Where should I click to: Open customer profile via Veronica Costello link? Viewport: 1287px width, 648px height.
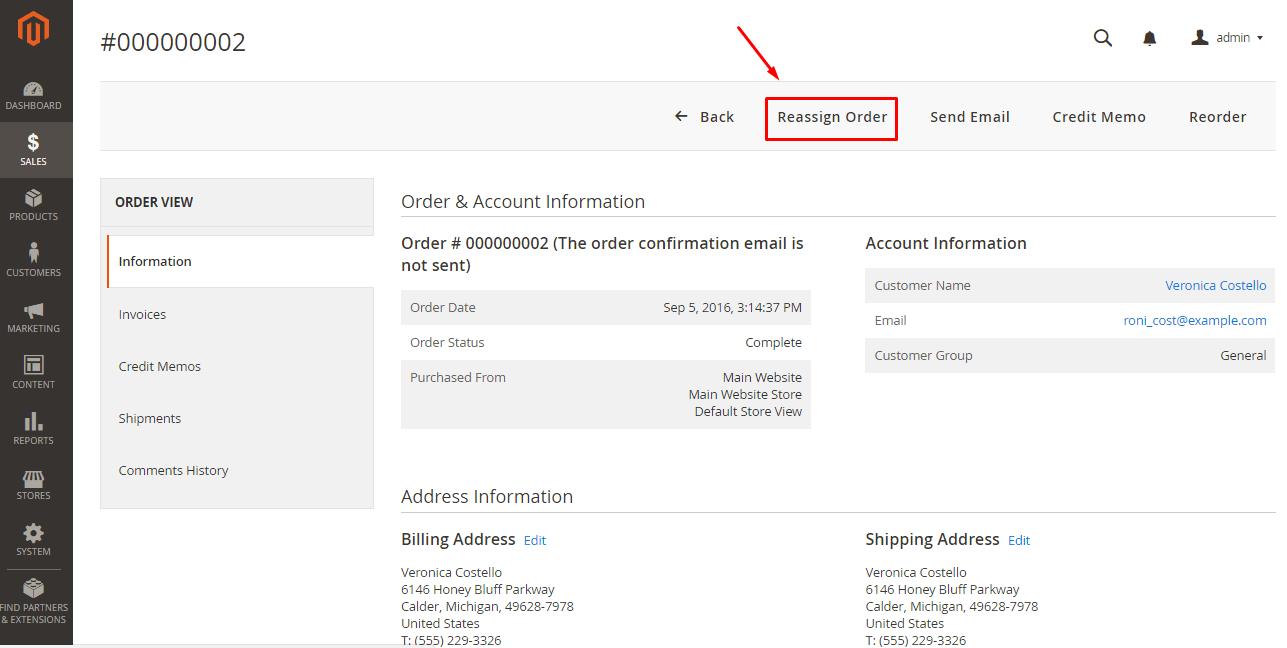pyautogui.click(x=1215, y=285)
